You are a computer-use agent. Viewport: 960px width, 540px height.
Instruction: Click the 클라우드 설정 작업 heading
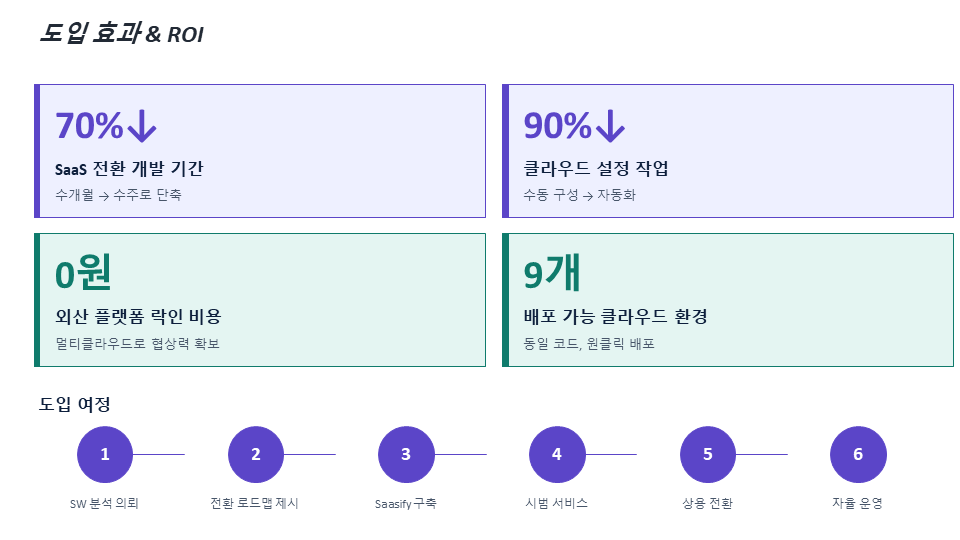click(x=596, y=169)
